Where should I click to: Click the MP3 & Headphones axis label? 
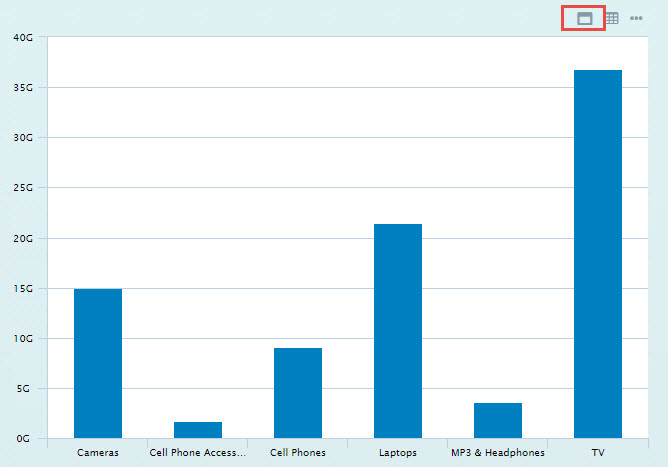tap(498, 453)
